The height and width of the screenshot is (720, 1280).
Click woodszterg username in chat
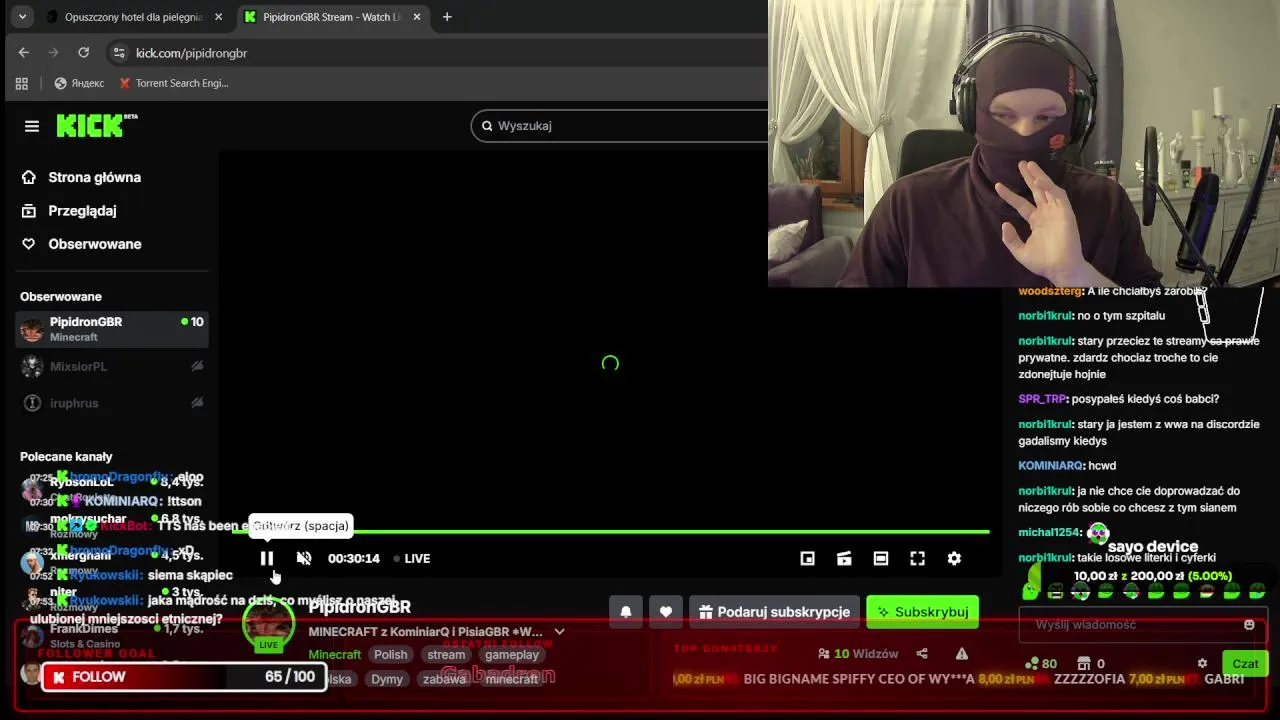(1050, 291)
